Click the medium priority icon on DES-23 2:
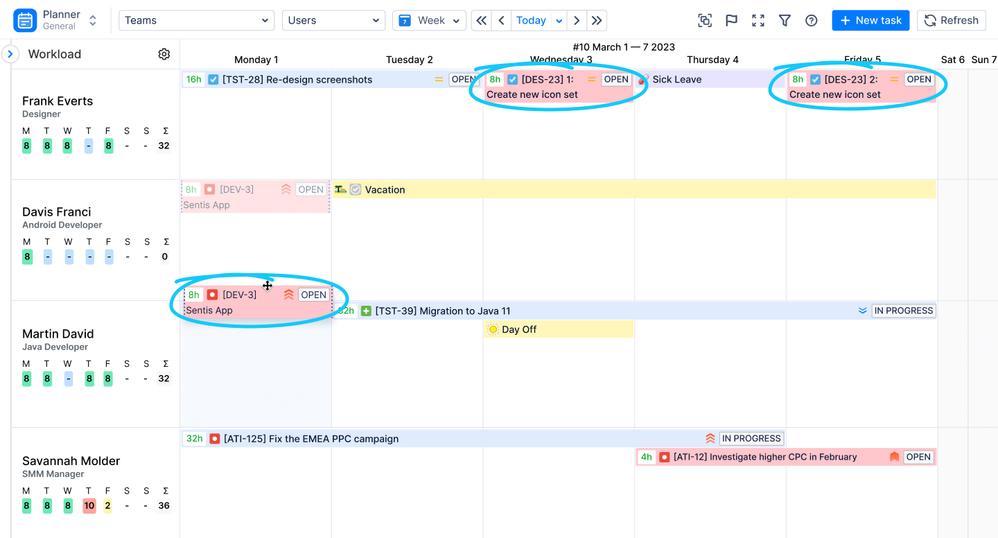The height and width of the screenshot is (538, 998). [894, 80]
